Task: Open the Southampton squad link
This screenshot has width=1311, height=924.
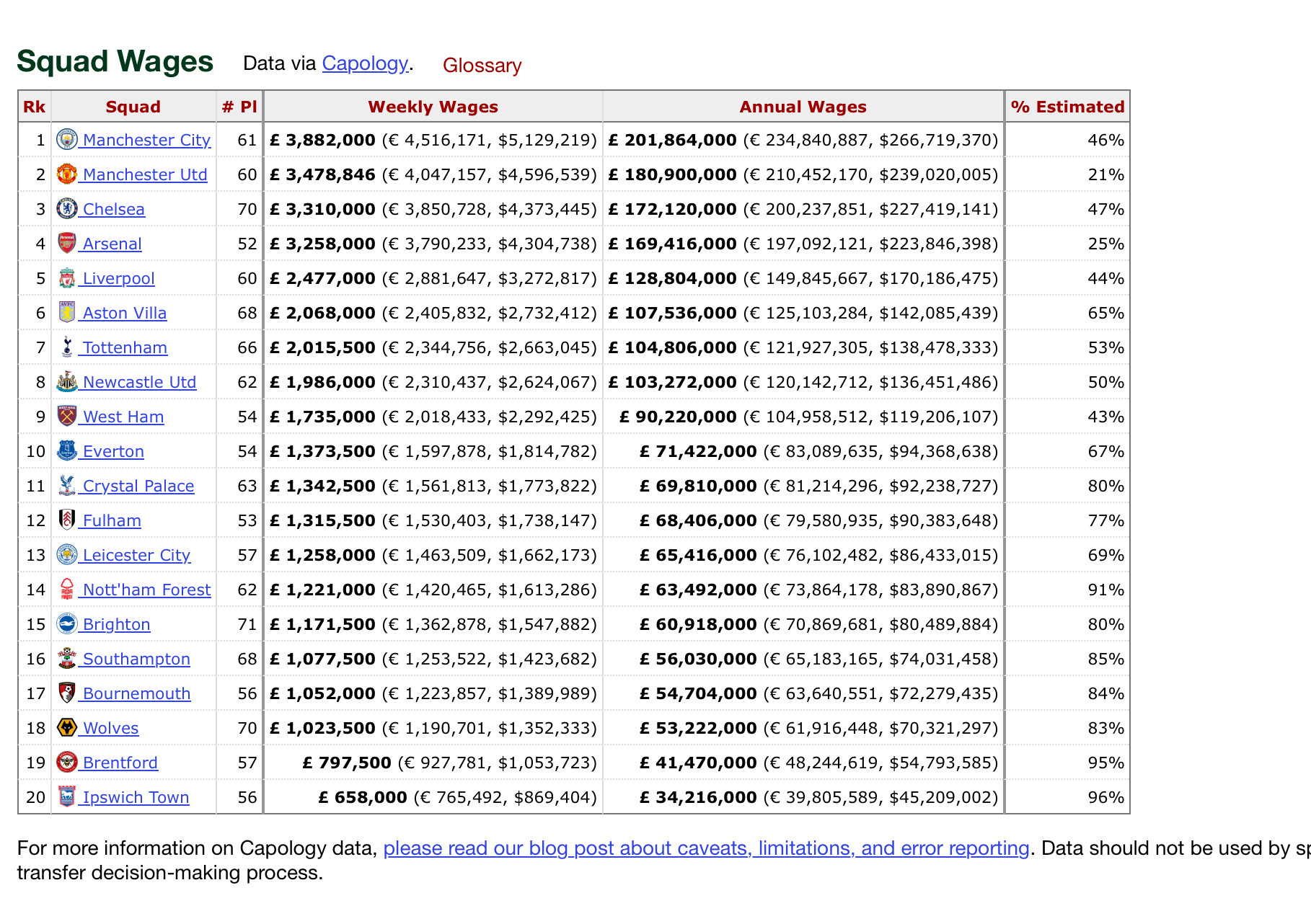Action: [136, 659]
